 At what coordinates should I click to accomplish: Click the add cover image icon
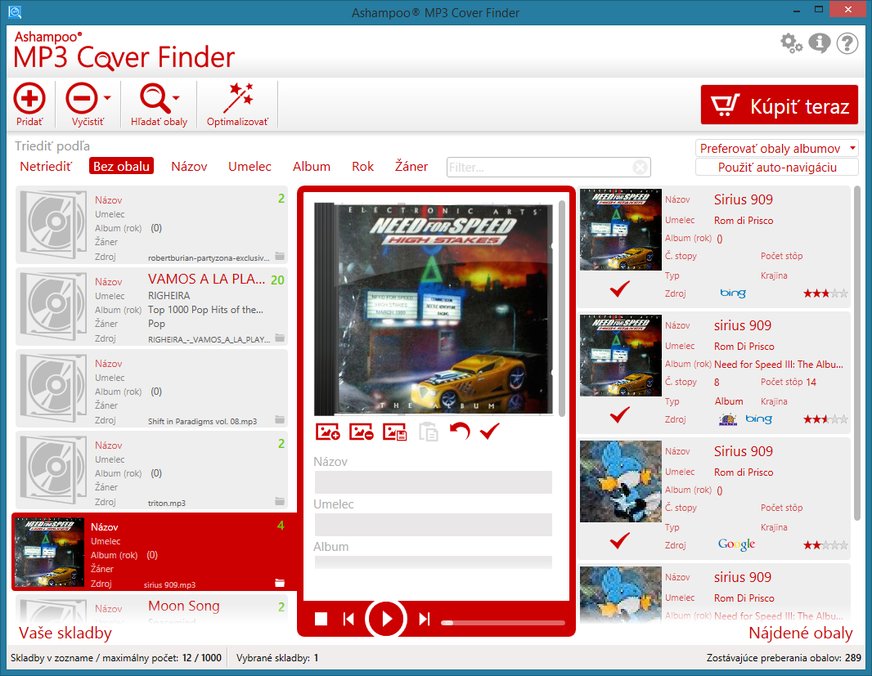point(328,432)
